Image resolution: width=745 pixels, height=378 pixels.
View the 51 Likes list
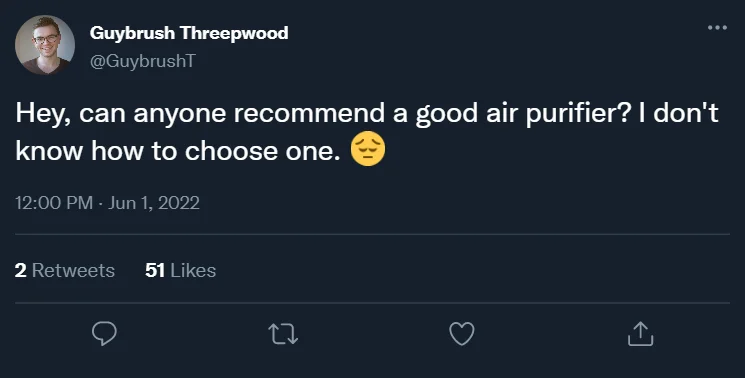point(180,270)
